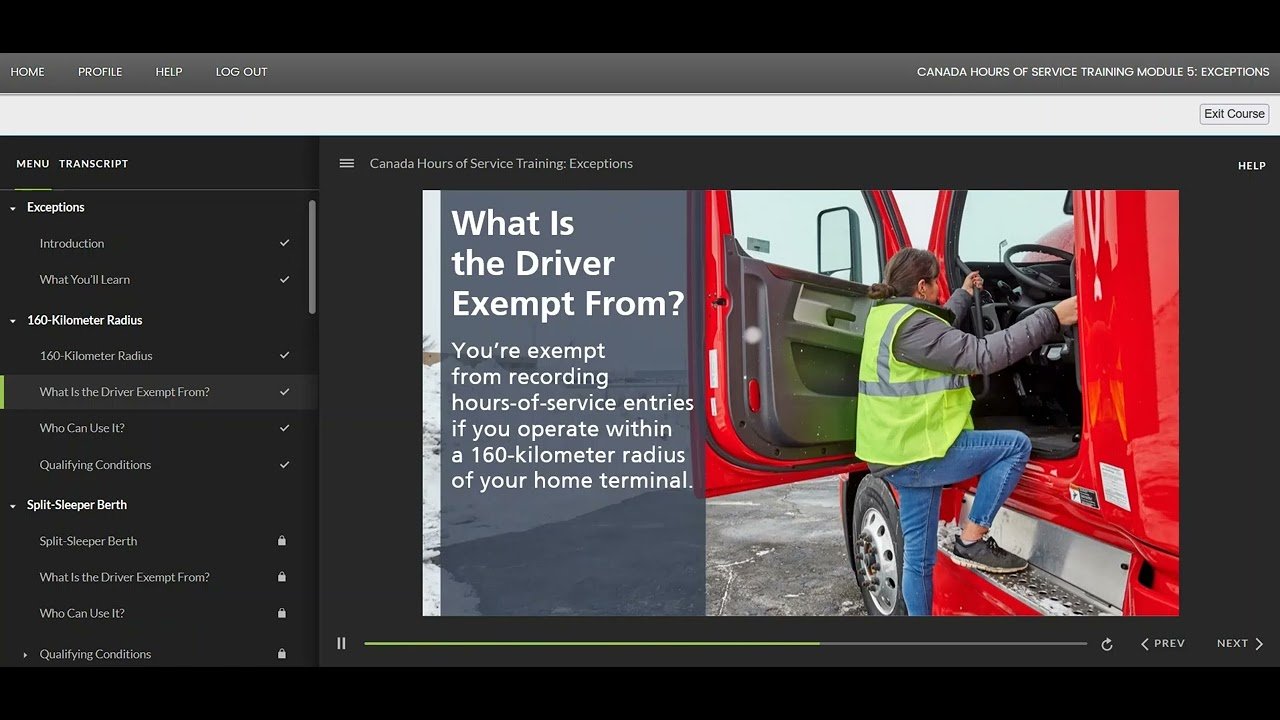
Task: Click the checkmark beside What You'll Learn
Action: [x=284, y=279]
